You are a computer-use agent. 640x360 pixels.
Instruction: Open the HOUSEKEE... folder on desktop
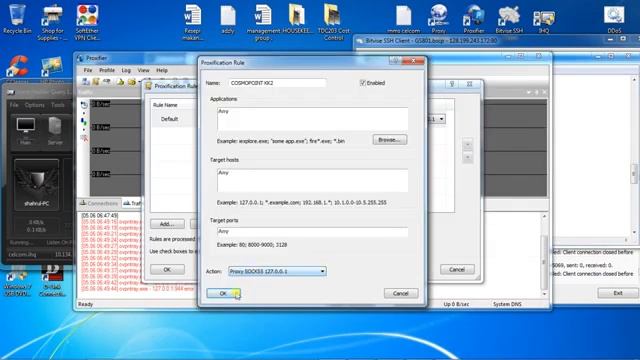297,19
